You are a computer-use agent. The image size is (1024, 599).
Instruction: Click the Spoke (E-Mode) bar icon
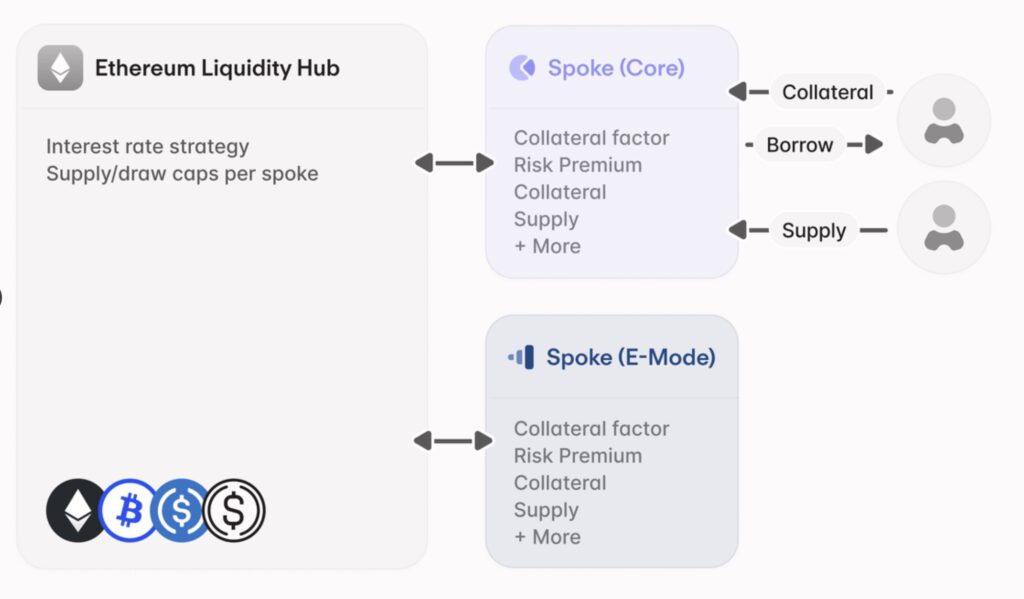coord(521,357)
